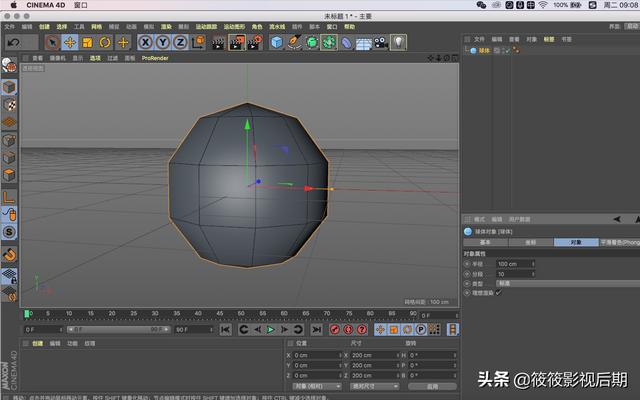Open the viewport 选项 menu
This screenshot has width=640, height=400.
(95, 58)
